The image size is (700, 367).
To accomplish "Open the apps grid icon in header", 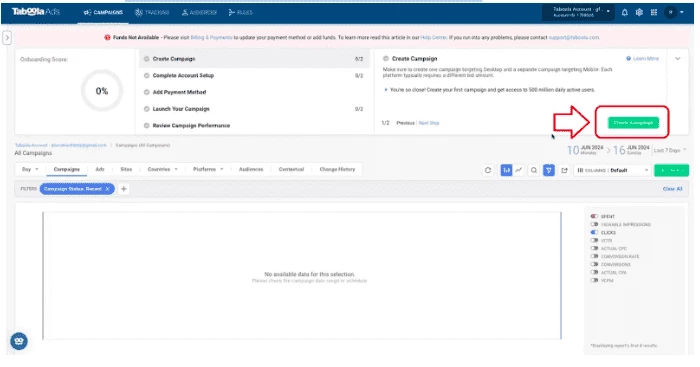I will [654, 13].
